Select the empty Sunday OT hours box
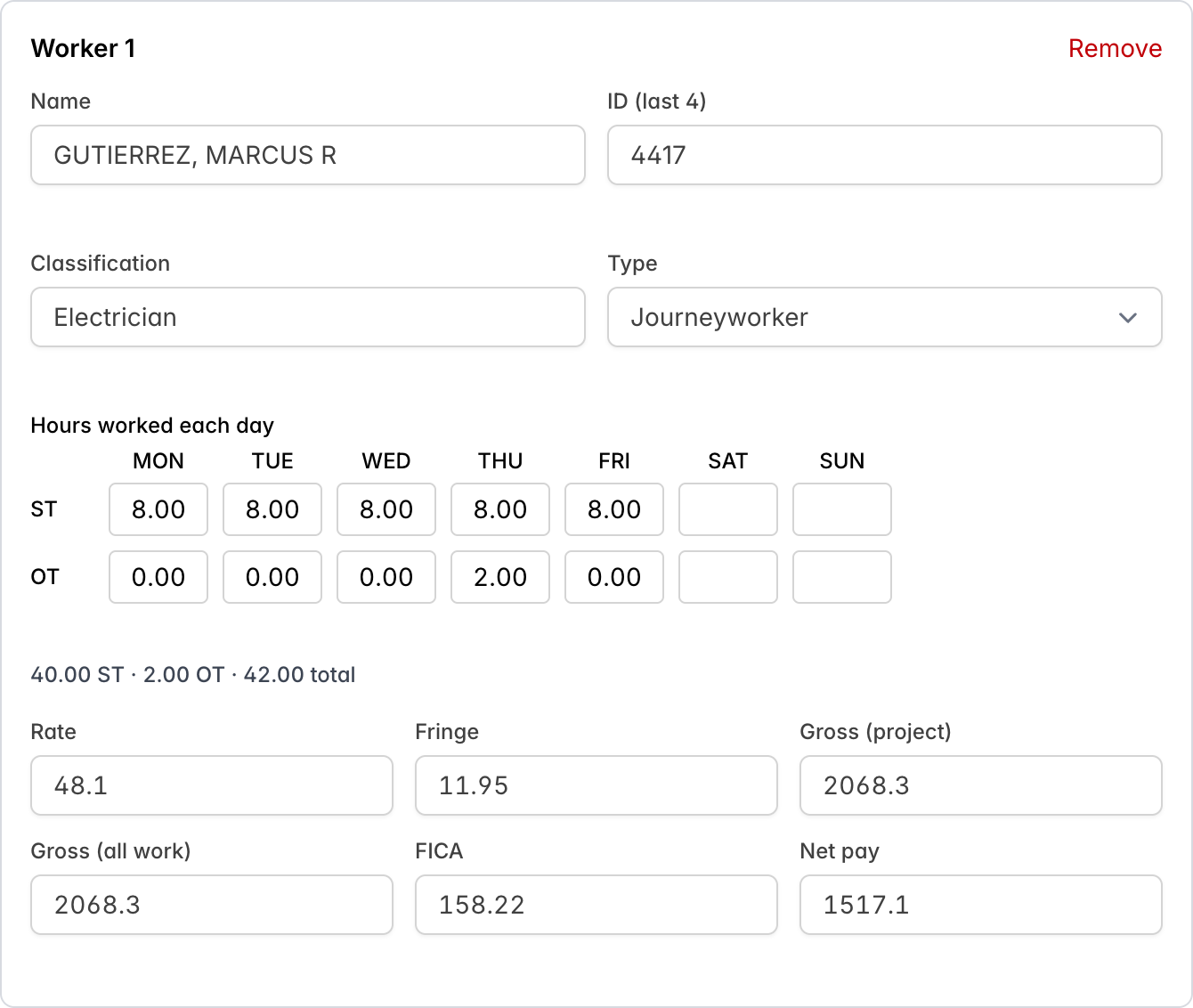Viewport: 1193px width, 1008px height. coord(842,577)
